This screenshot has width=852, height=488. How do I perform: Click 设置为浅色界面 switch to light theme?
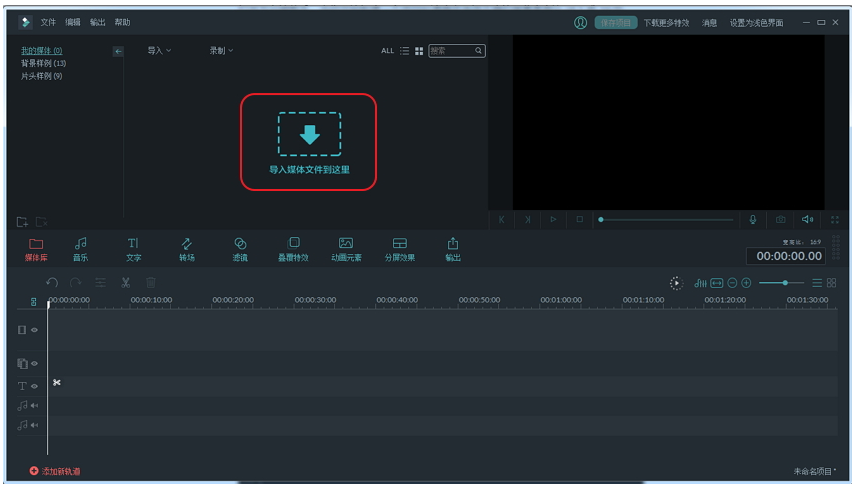tap(756, 23)
